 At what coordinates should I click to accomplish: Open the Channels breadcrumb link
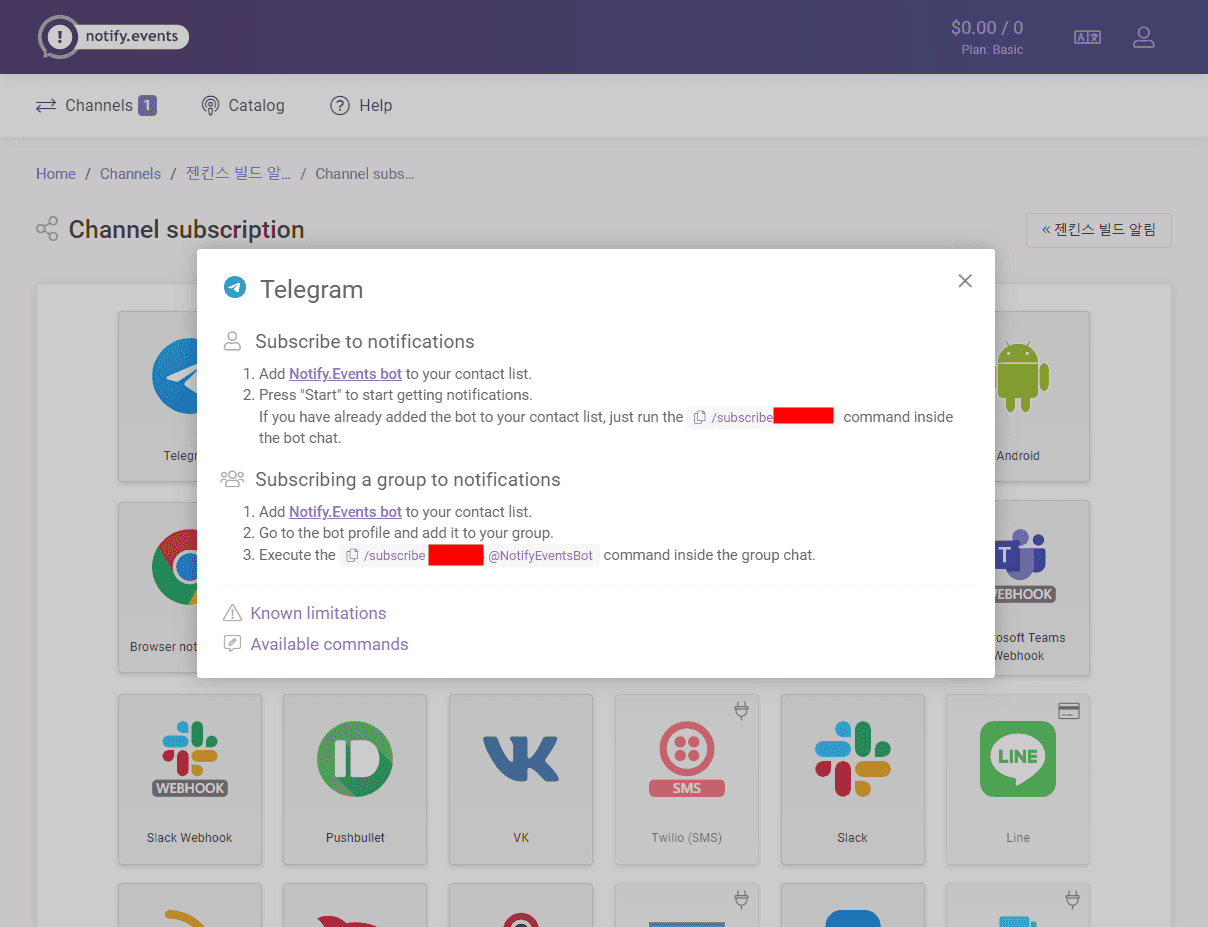(130, 174)
